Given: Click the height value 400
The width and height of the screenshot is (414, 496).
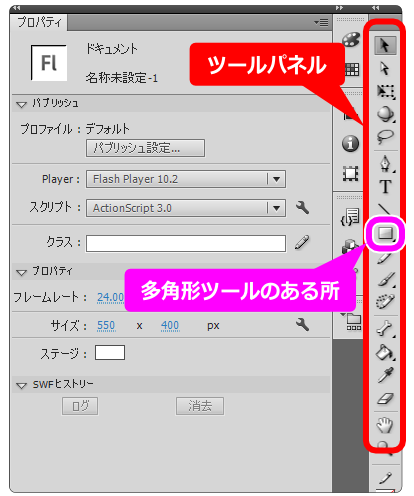Looking at the screenshot, I should 170,325.
